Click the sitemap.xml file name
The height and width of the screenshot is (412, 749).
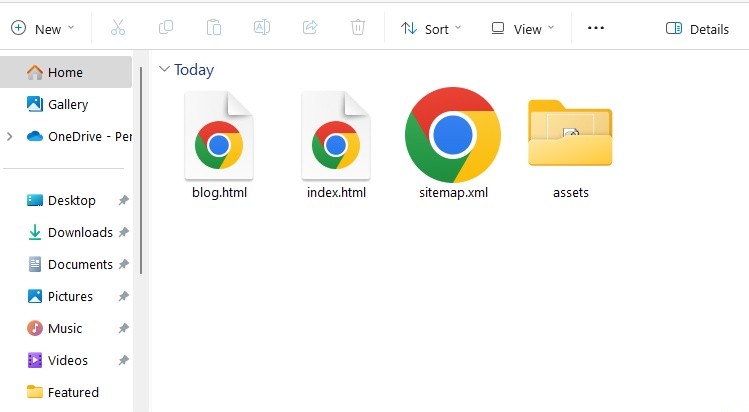[453, 192]
